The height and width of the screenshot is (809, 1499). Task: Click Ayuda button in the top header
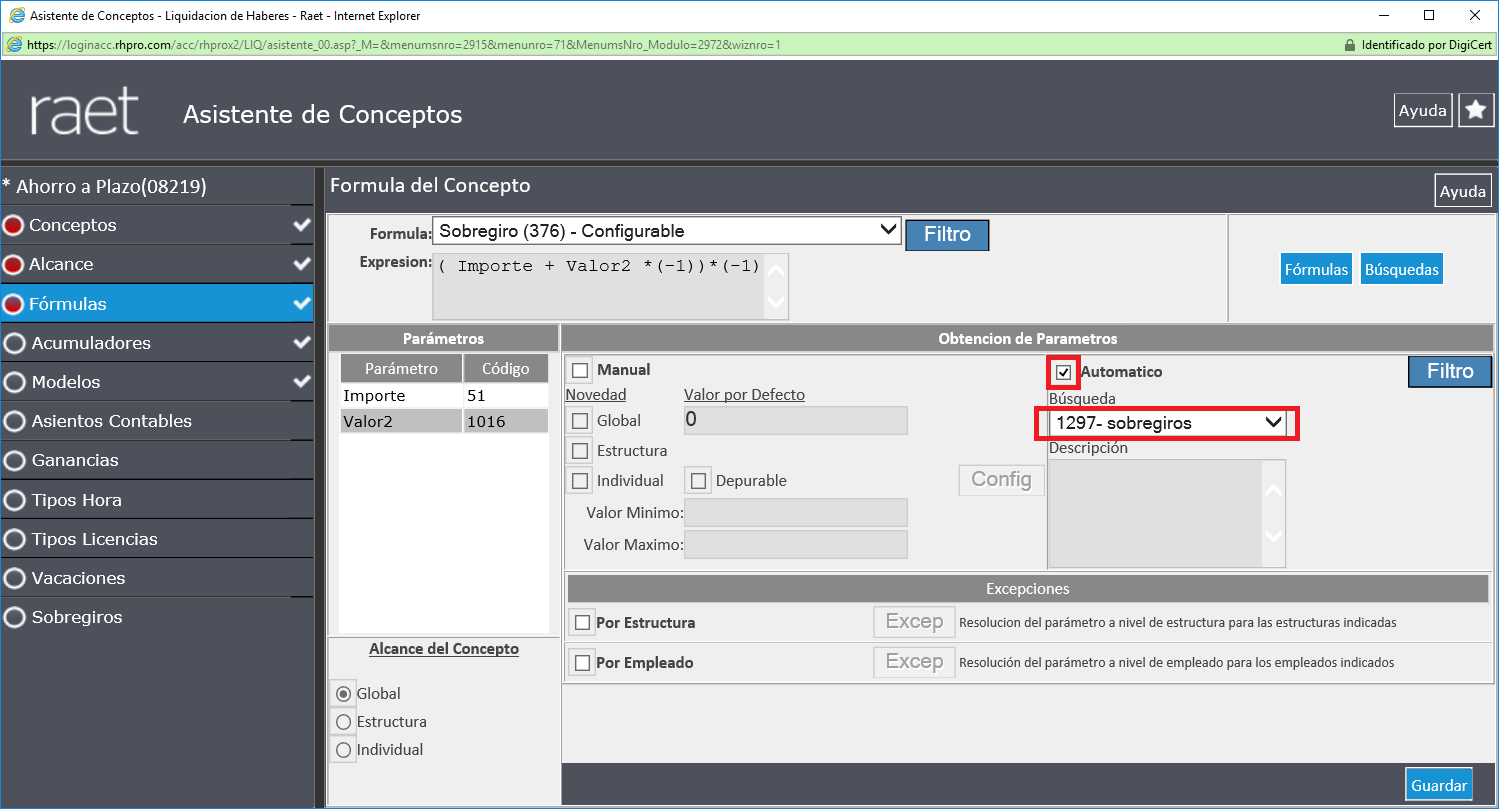pyautogui.click(x=1423, y=111)
